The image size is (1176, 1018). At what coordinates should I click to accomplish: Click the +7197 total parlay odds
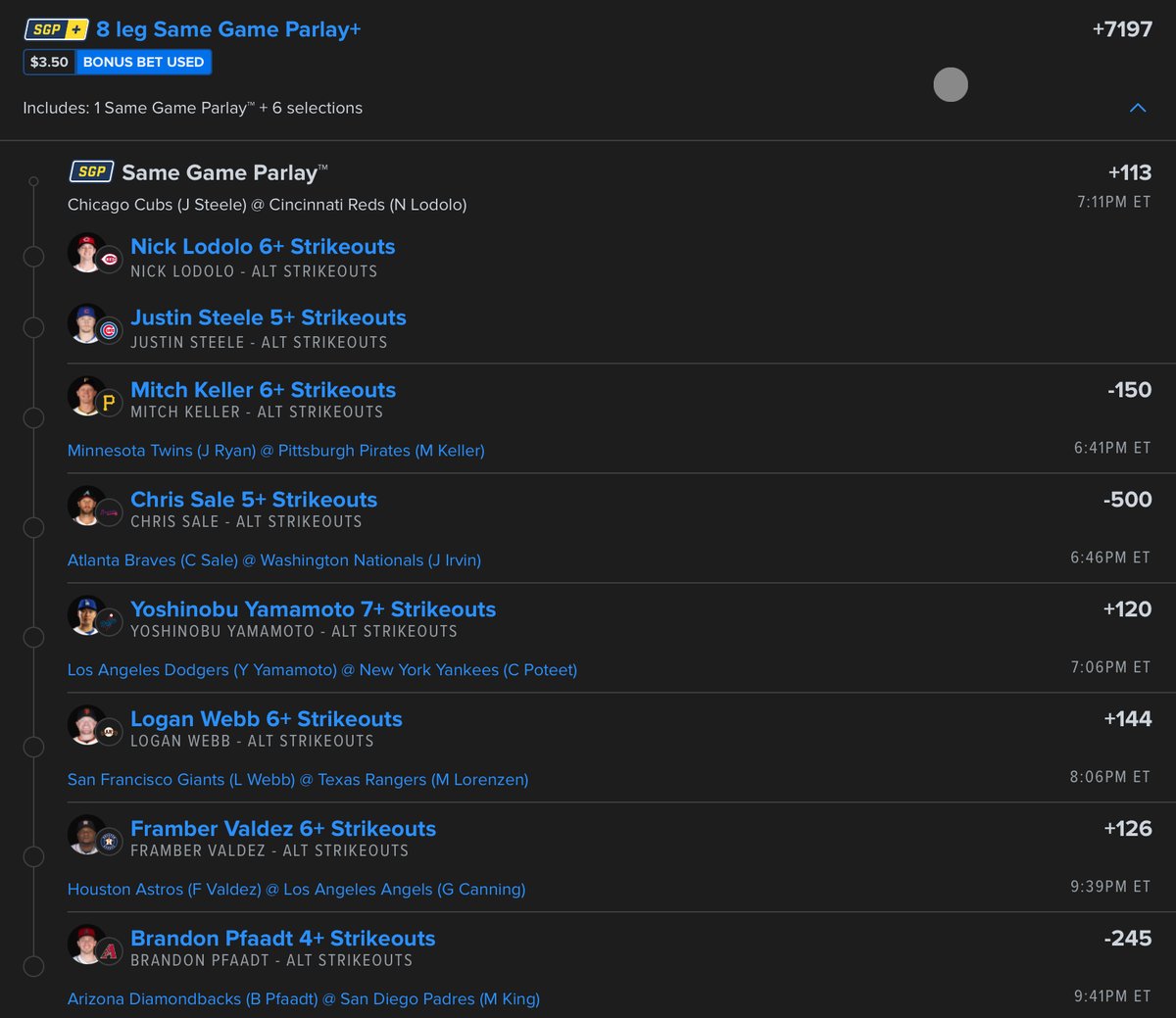pyautogui.click(x=1122, y=29)
